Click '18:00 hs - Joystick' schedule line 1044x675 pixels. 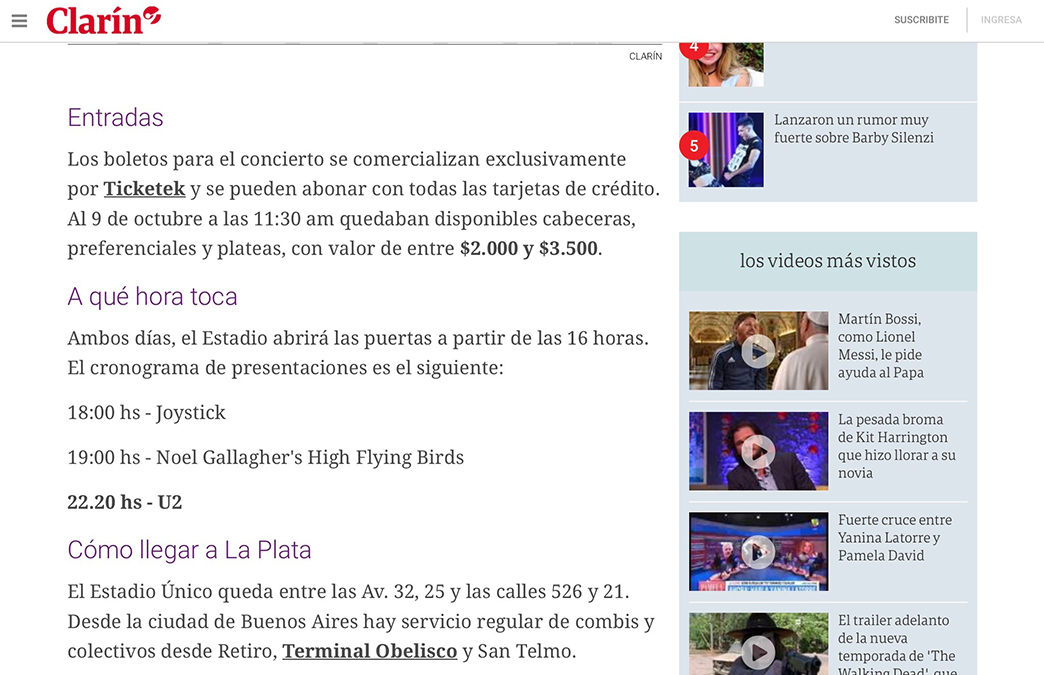(146, 413)
